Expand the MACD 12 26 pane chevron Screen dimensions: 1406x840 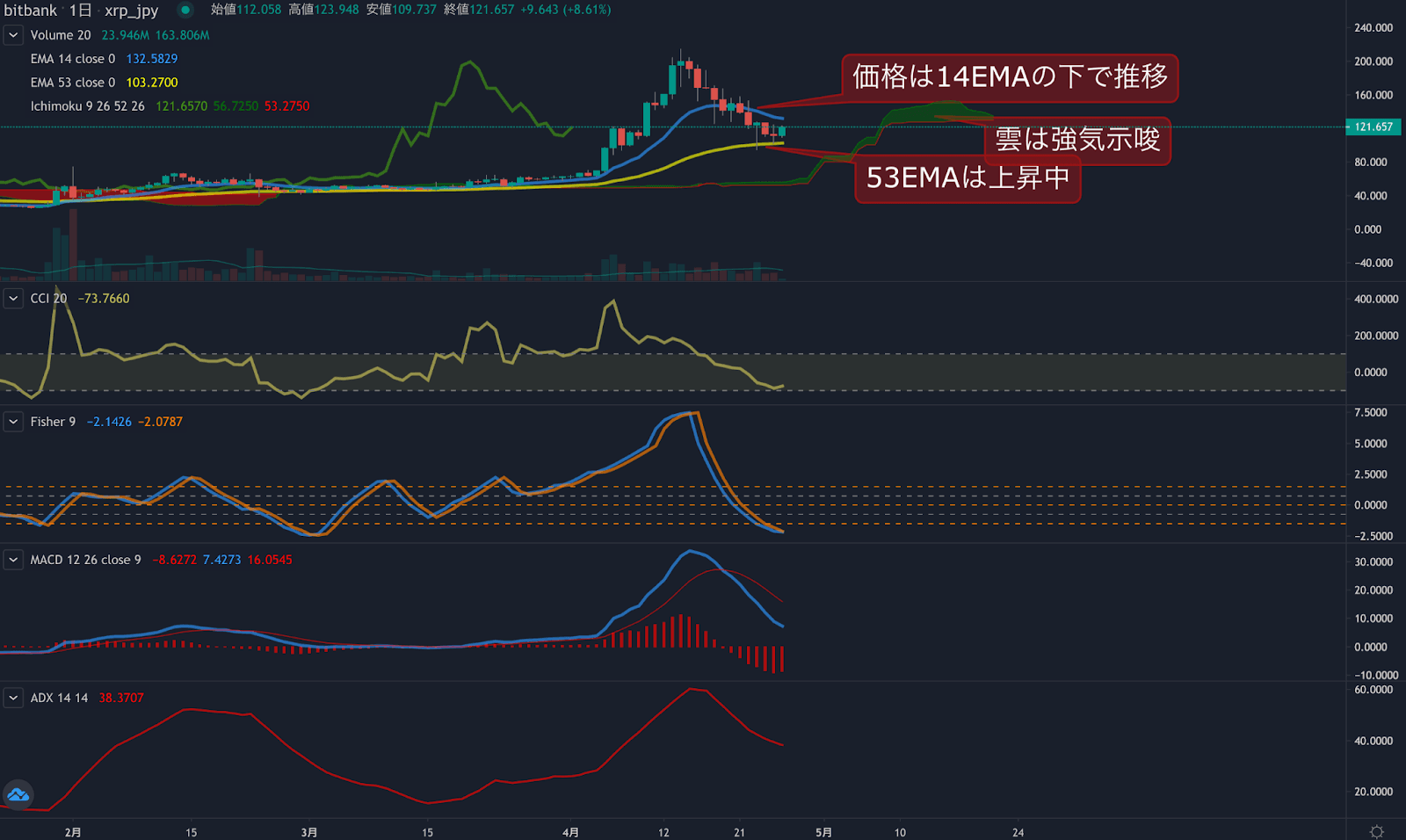click(12, 559)
